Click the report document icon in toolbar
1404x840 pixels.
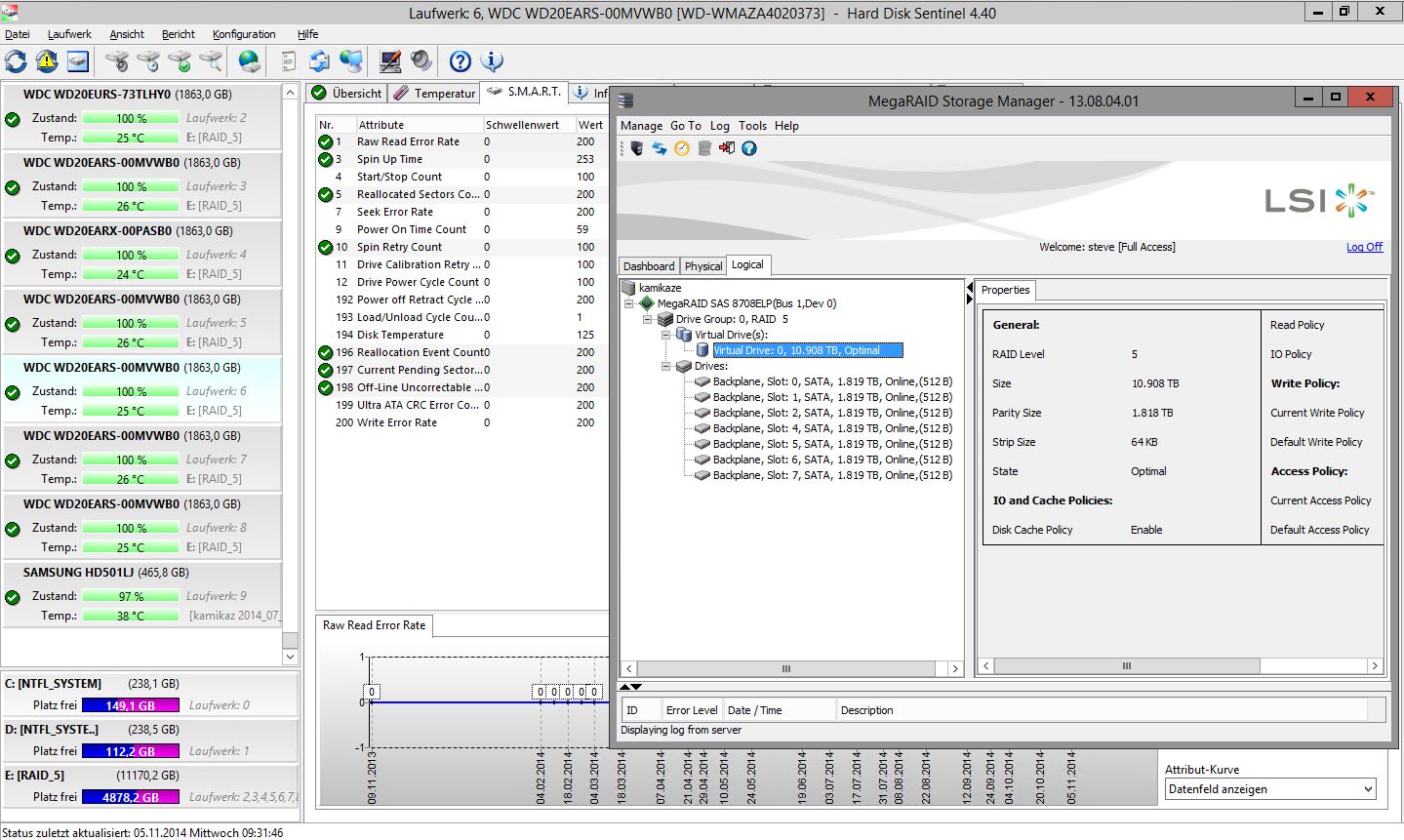289,61
